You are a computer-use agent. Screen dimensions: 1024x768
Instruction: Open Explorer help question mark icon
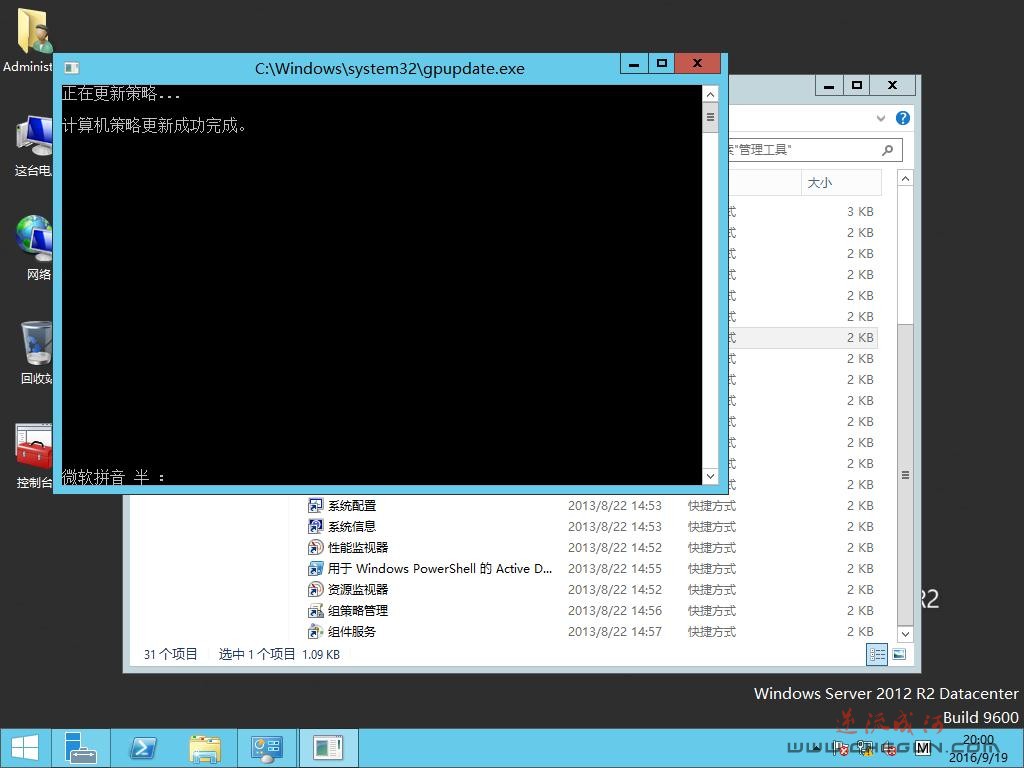[903, 118]
